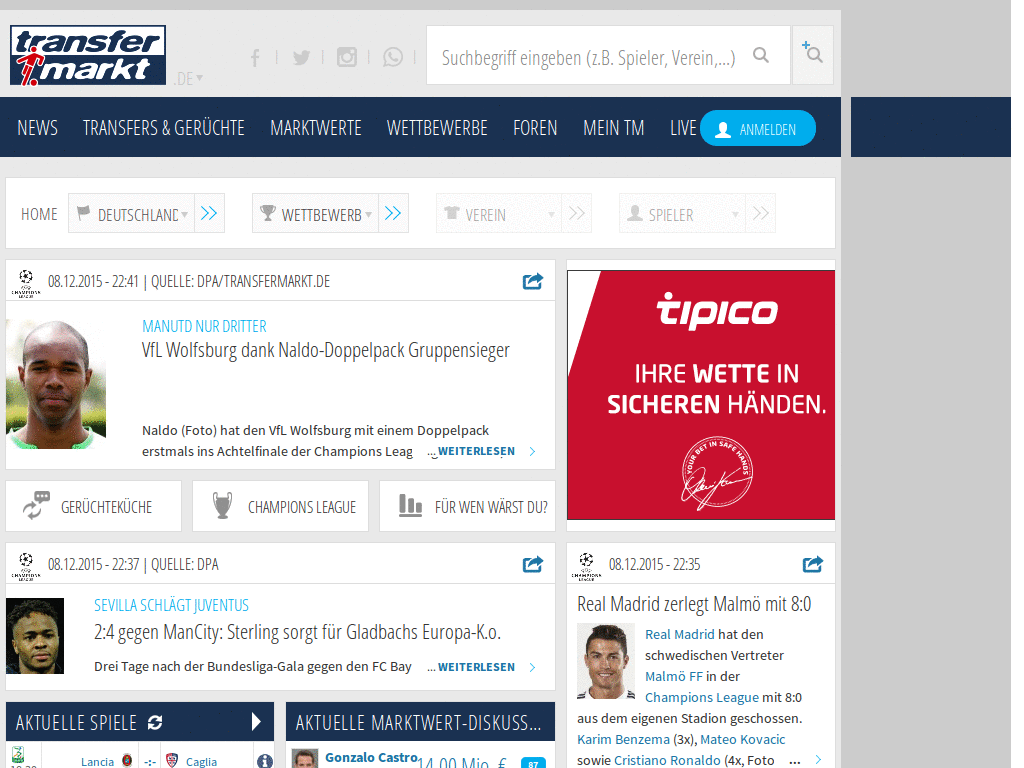Click Mateo Kovacic link

743,739
